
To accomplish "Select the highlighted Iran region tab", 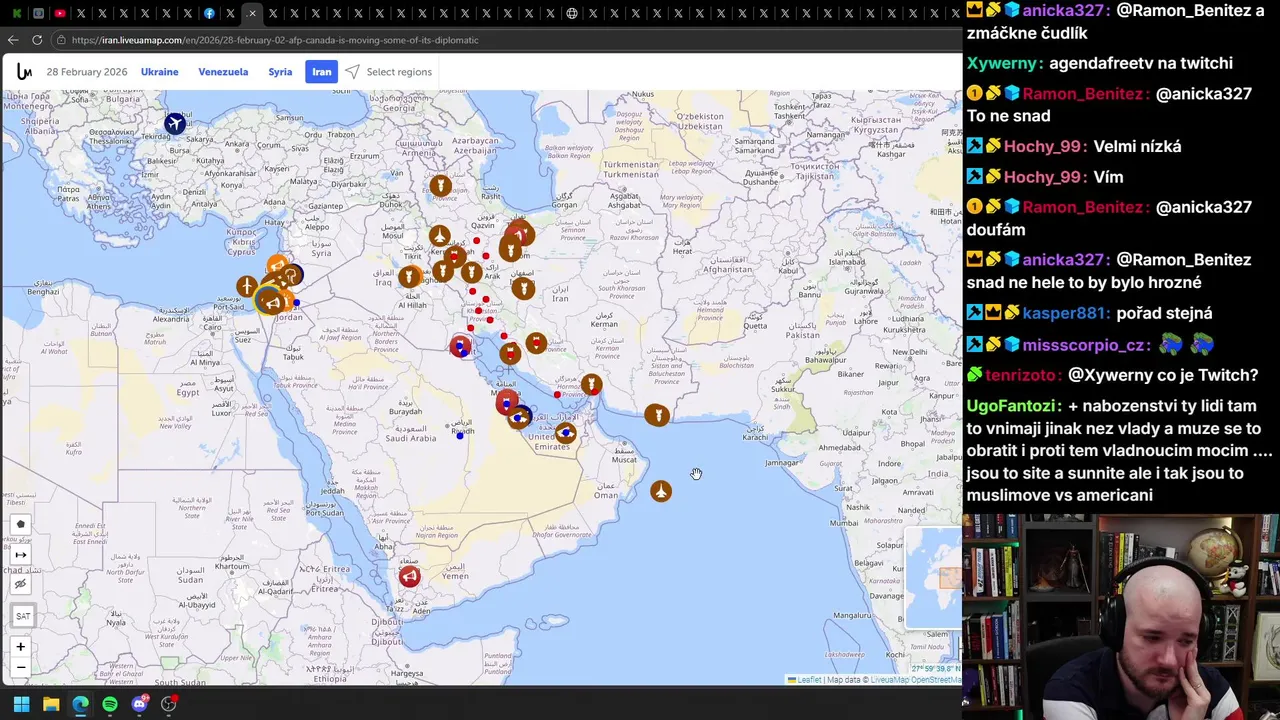I will (x=321, y=72).
